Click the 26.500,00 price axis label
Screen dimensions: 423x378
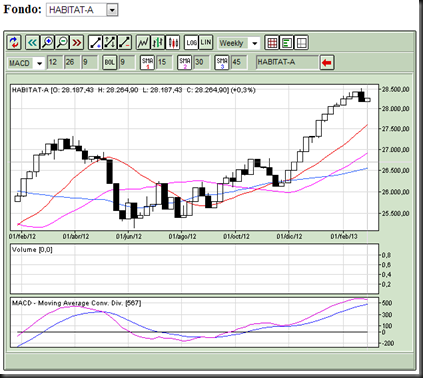click(x=395, y=170)
